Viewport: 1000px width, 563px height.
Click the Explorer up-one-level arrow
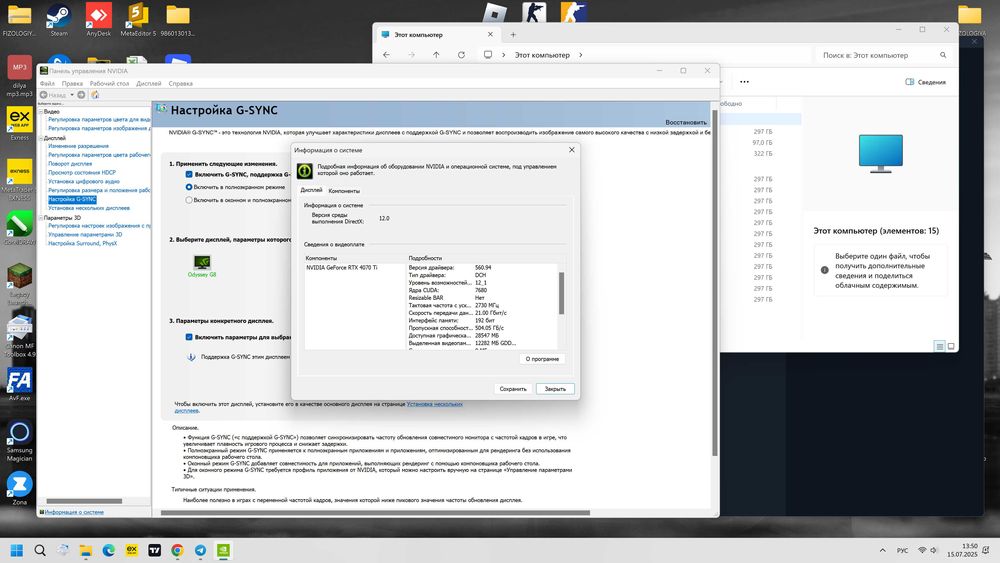(x=436, y=55)
